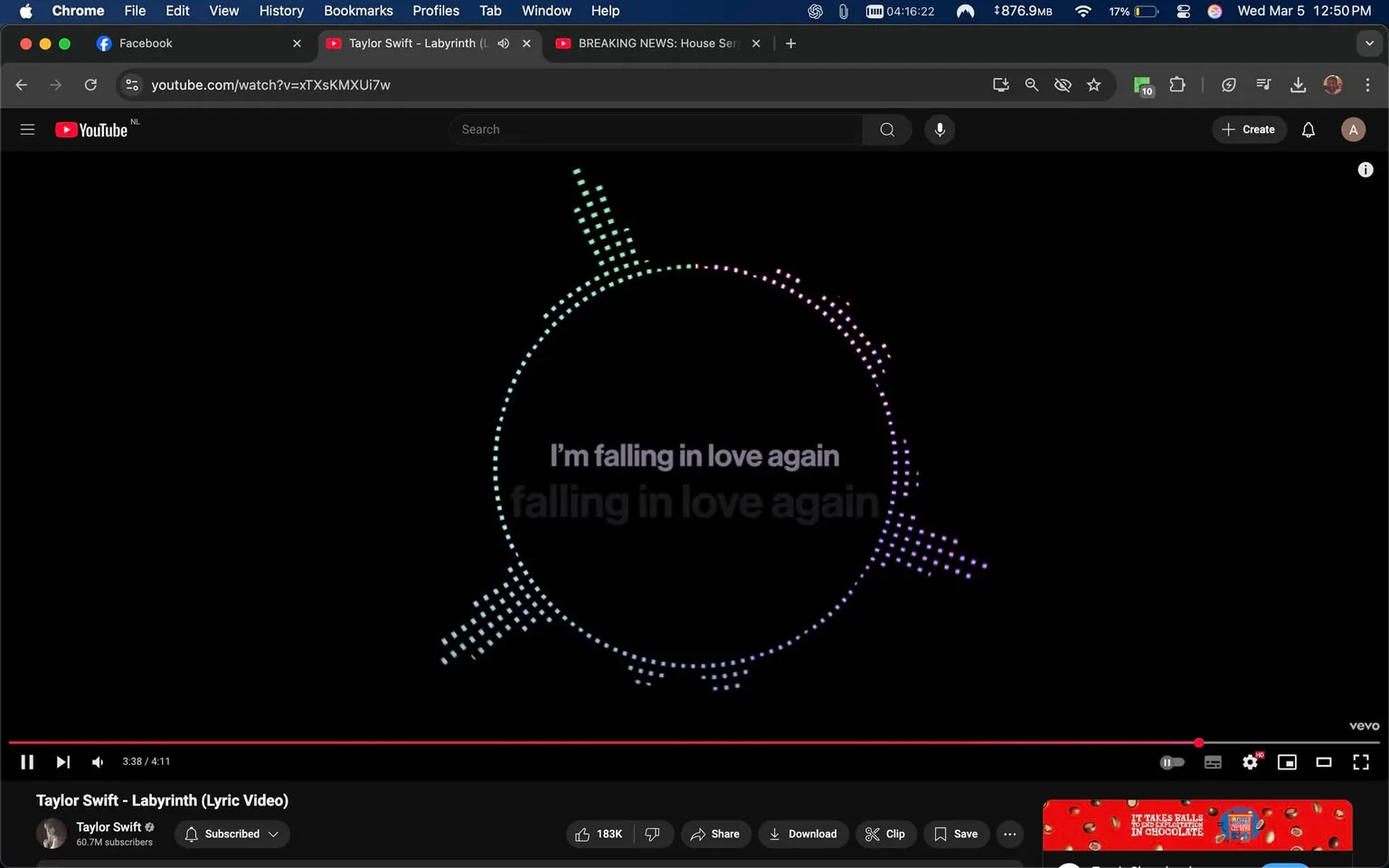
Task: Toggle the bookmark star in address bar
Action: (1094, 84)
